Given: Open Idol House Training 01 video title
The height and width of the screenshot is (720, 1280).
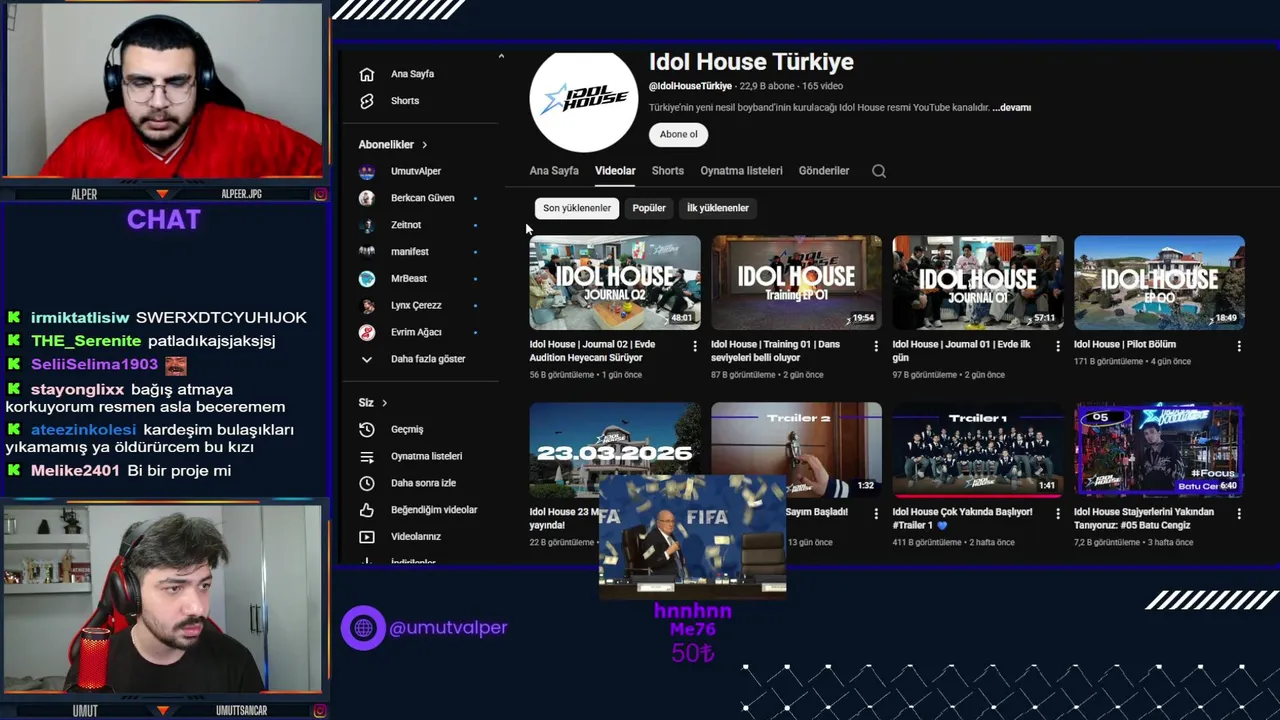Looking at the screenshot, I should click(775, 351).
